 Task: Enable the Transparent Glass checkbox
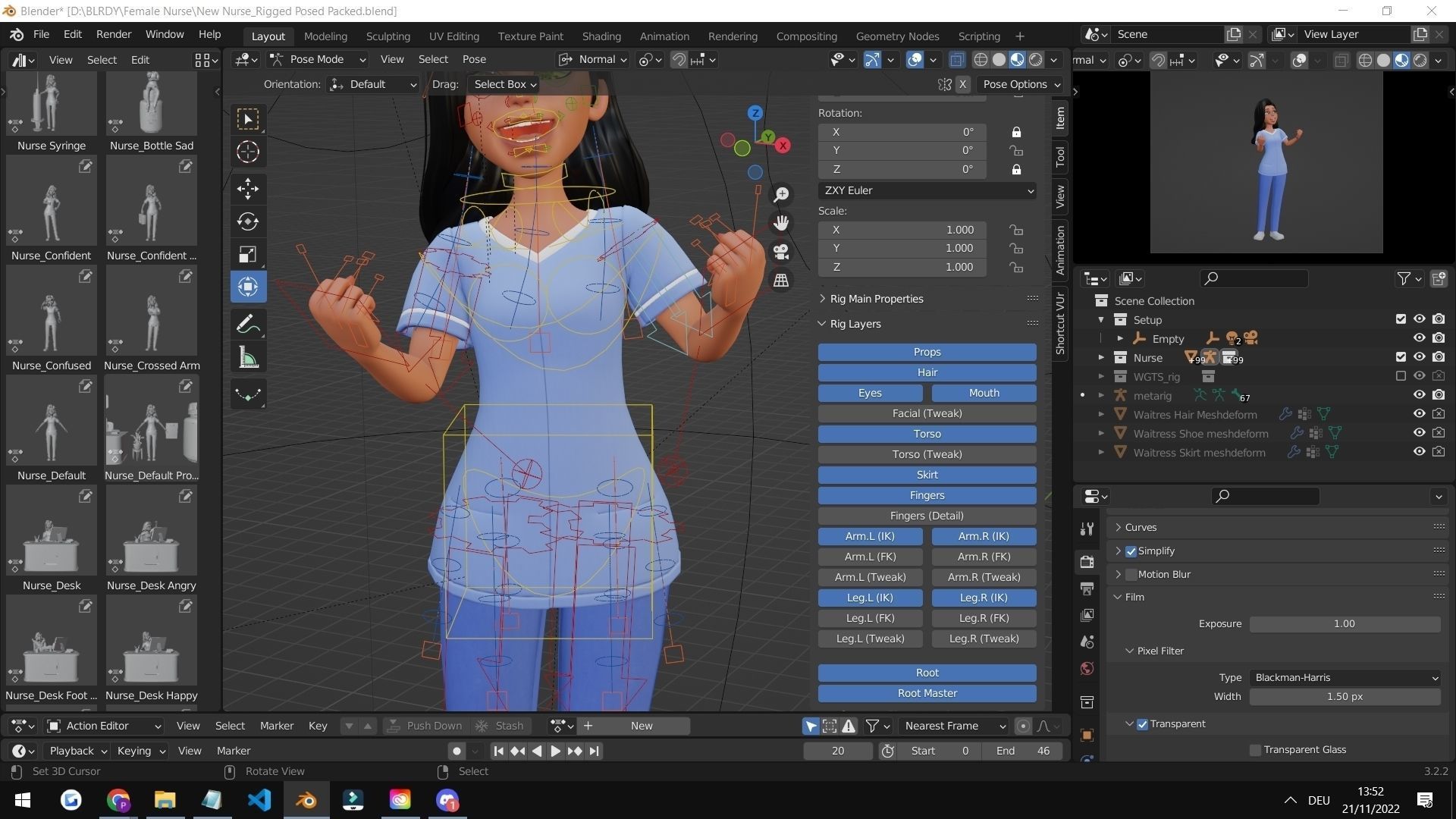[1255, 750]
